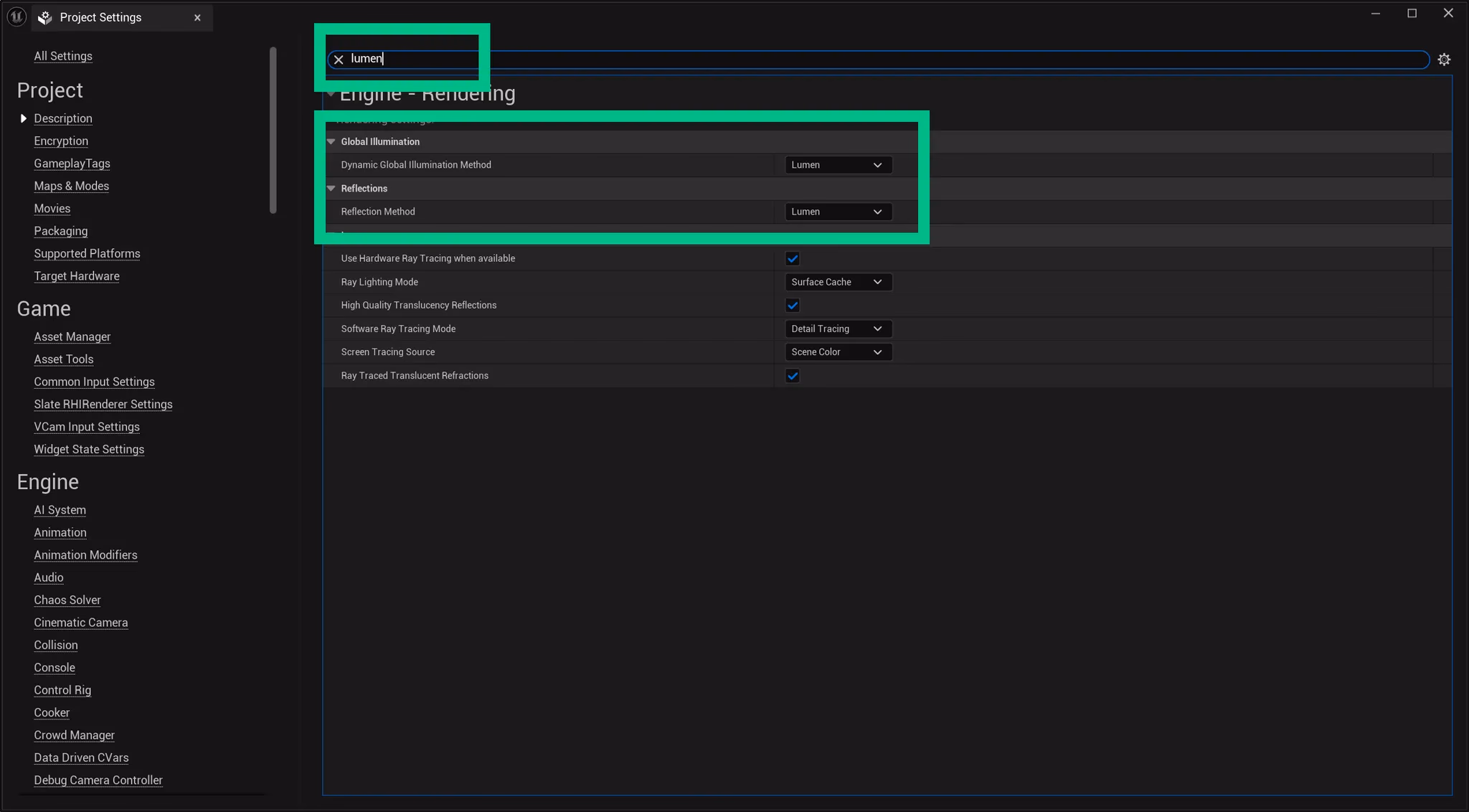Click the Unreal Engine logo icon

(x=16, y=16)
